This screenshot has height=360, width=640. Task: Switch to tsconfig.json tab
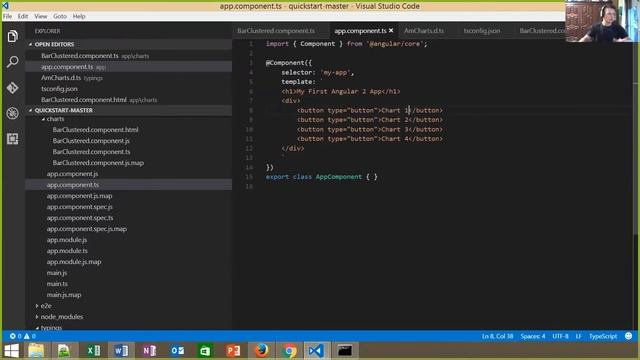pos(482,31)
